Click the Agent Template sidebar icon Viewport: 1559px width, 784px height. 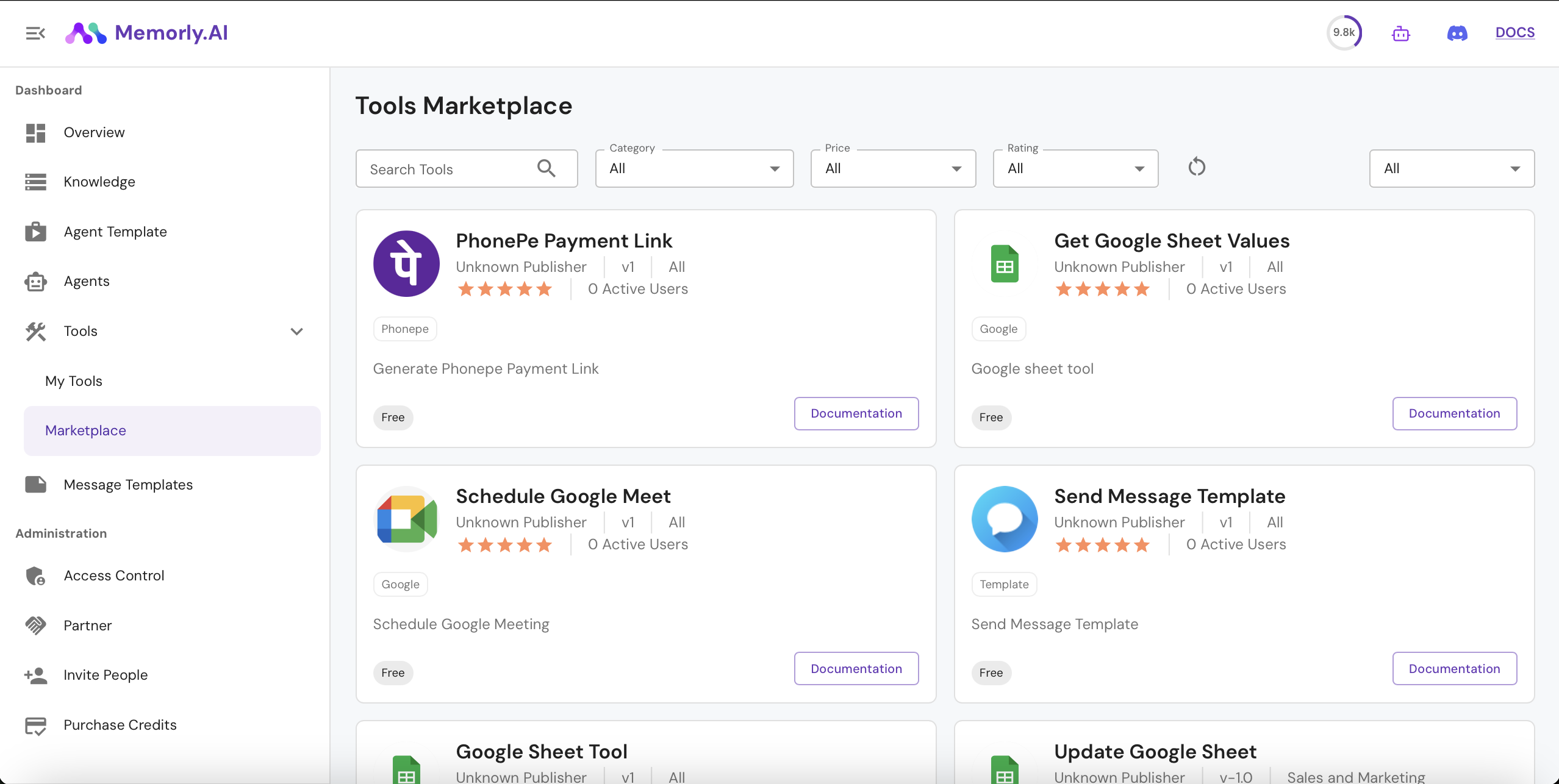(36, 232)
